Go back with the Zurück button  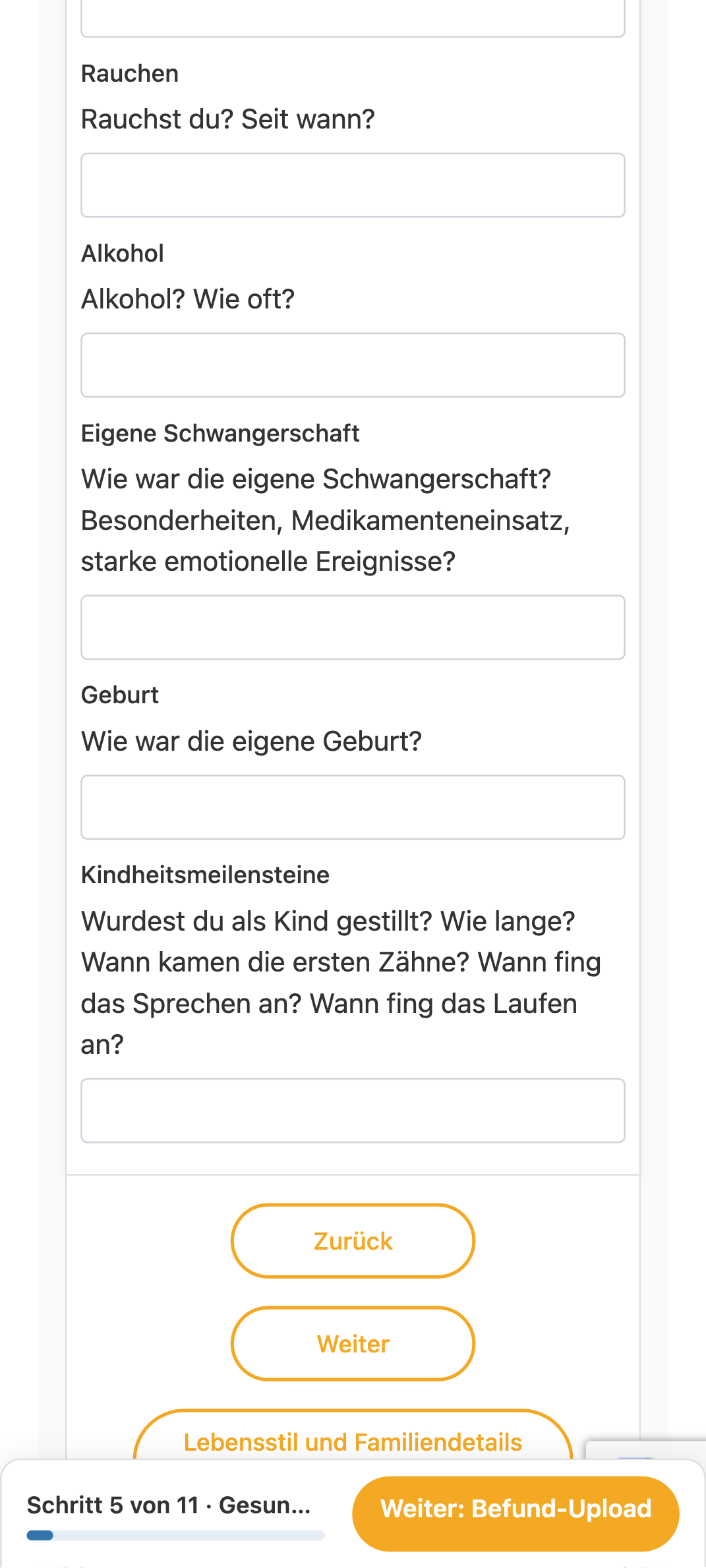[x=353, y=1241]
